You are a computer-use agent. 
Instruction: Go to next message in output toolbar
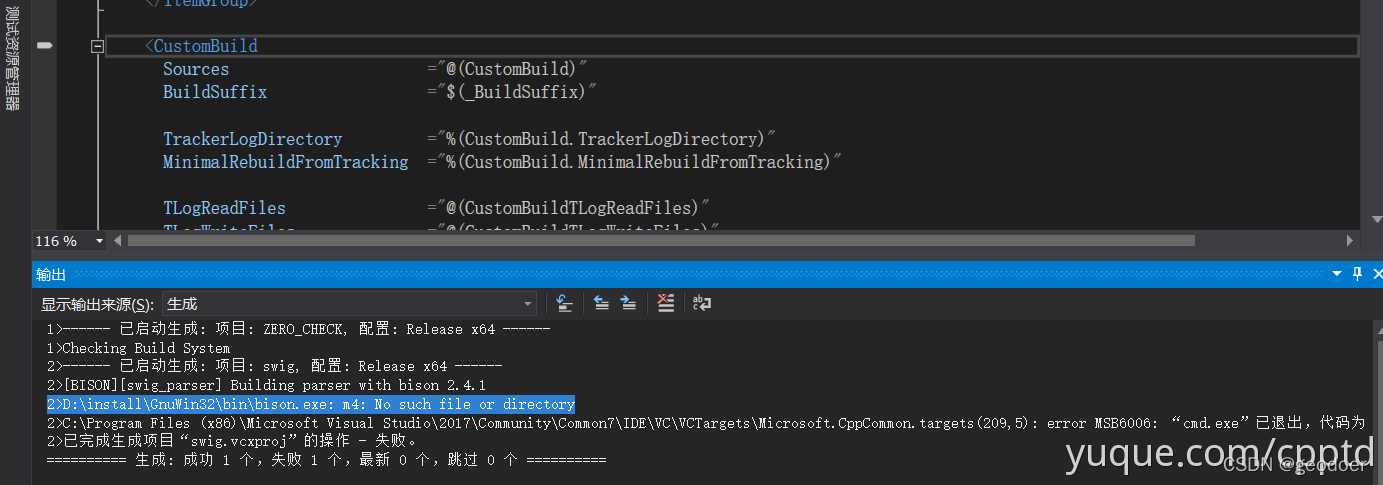click(628, 303)
